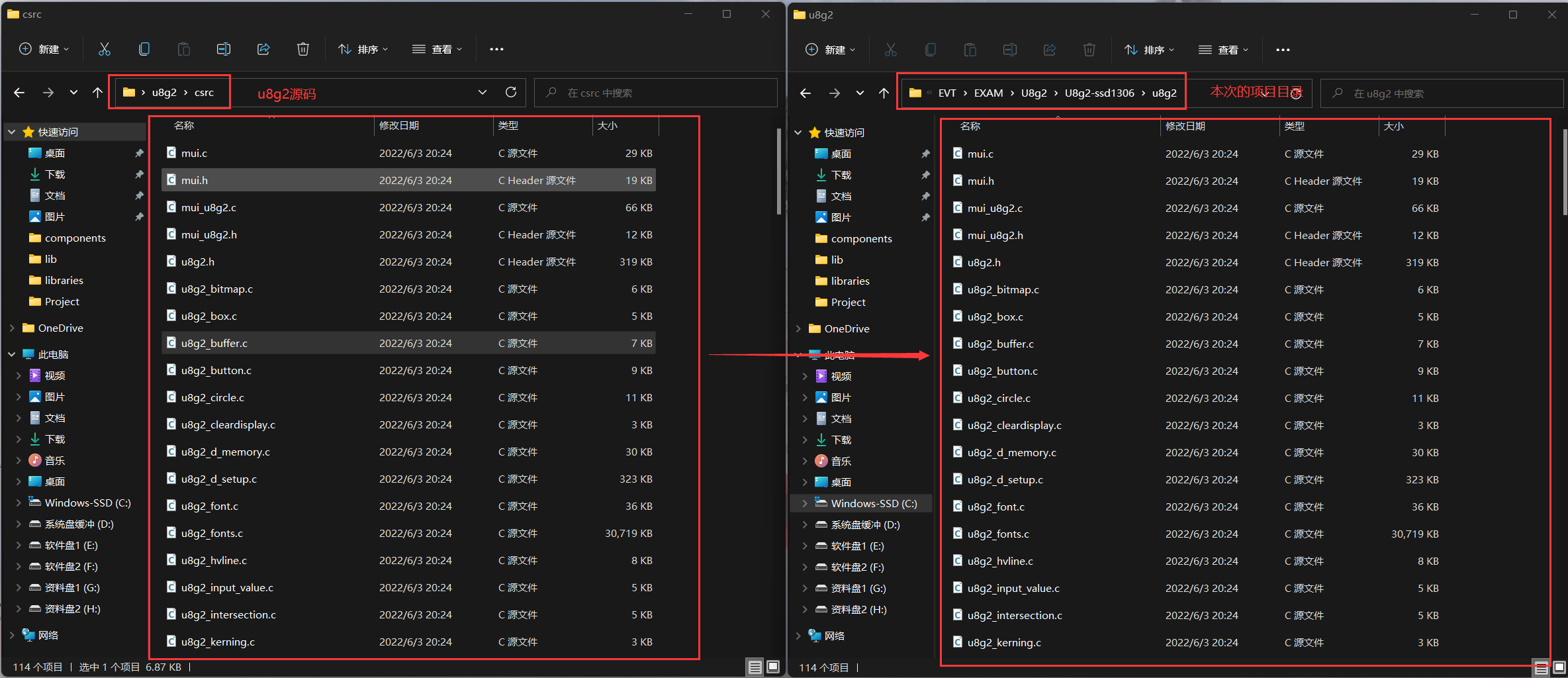Select u8g2_circle.c in u8g2 window

click(1195, 398)
